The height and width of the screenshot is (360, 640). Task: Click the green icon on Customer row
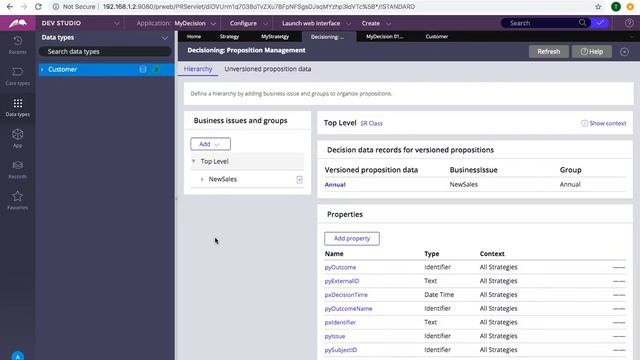click(x=156, y=69)
